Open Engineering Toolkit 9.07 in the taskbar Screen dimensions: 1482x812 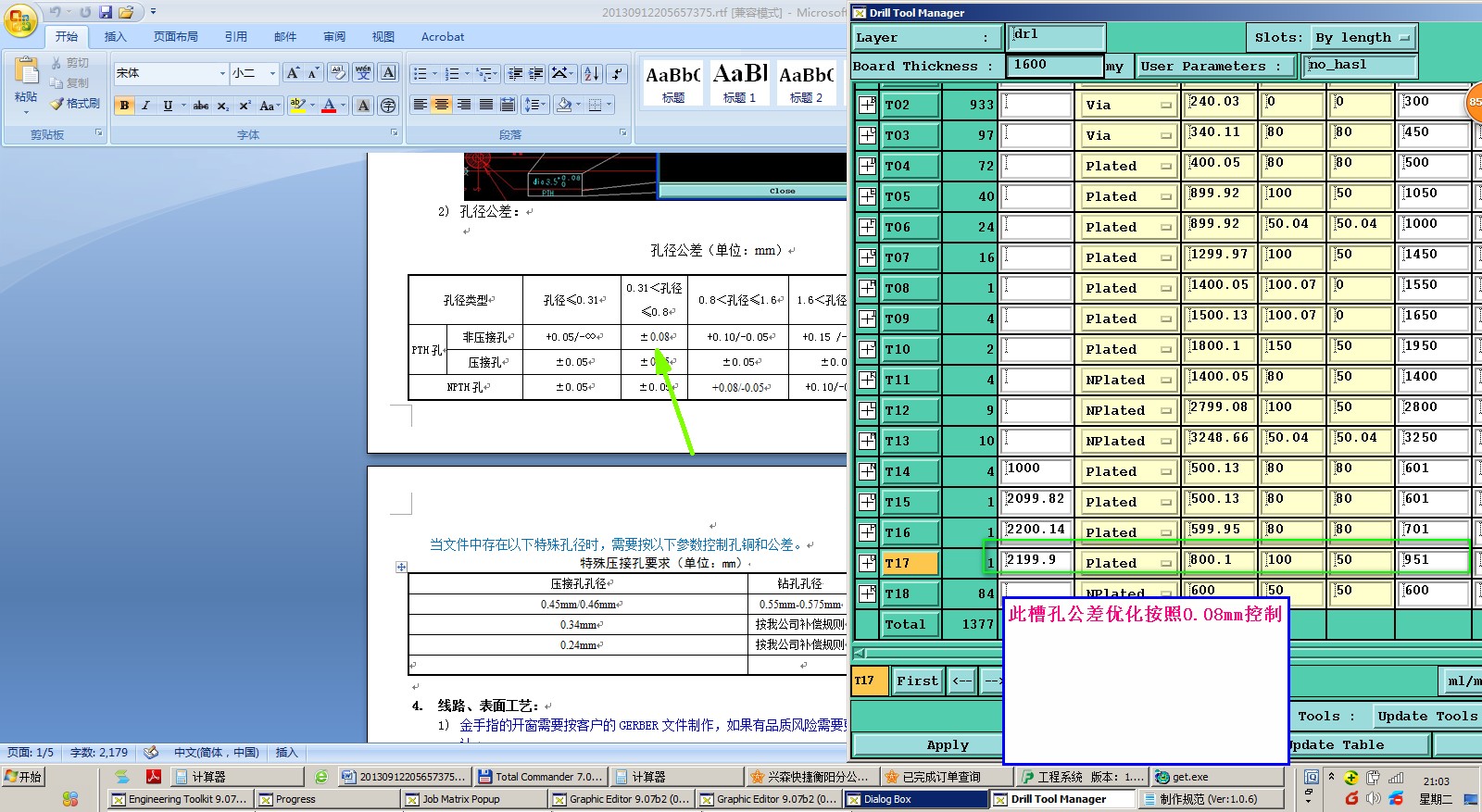[x=179, y=799]
